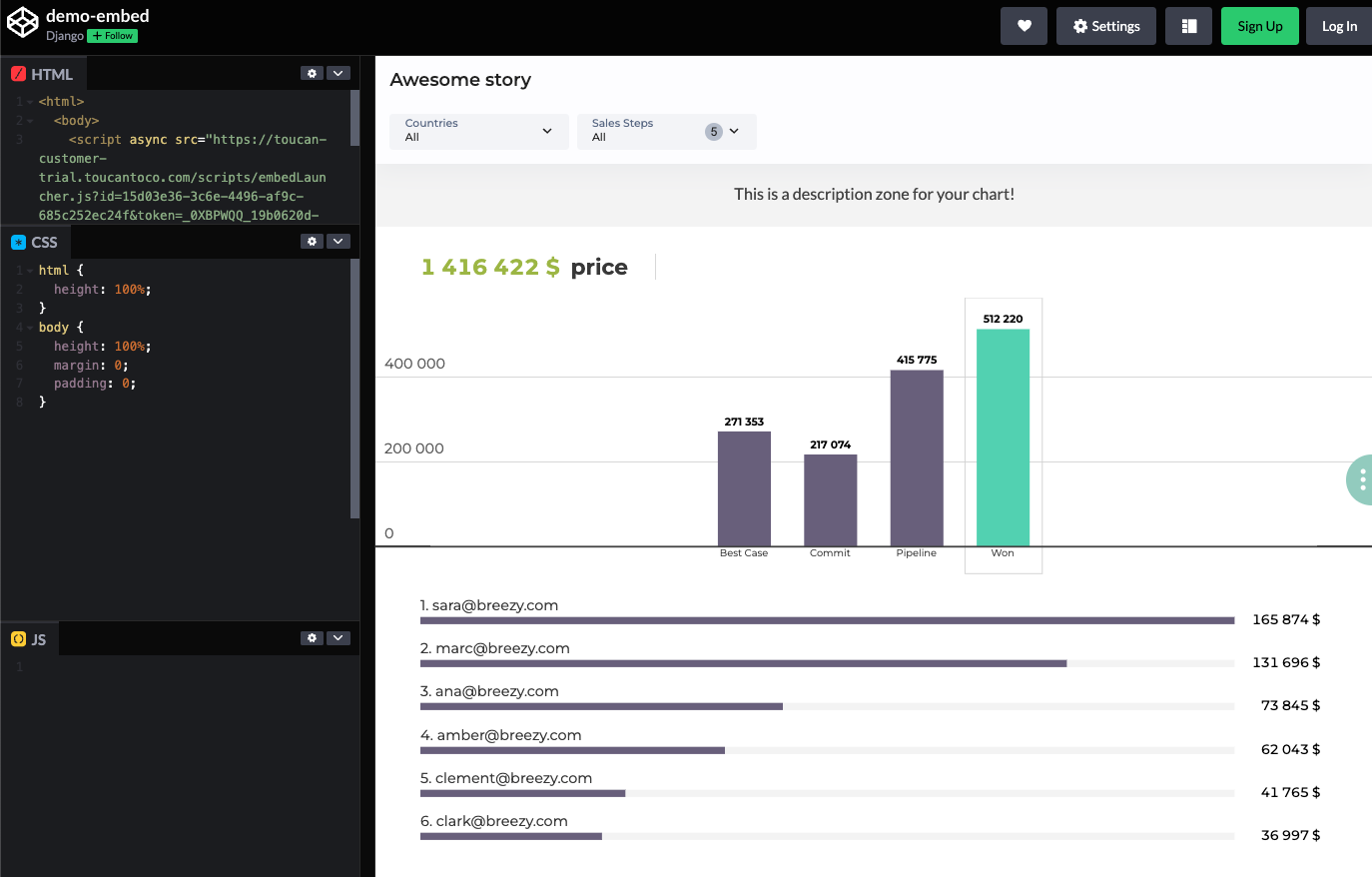Image resolution: width=1372 pixels, height=877 pixels.
Task: Follow the Django author
Action: click(x=113, y=36)
